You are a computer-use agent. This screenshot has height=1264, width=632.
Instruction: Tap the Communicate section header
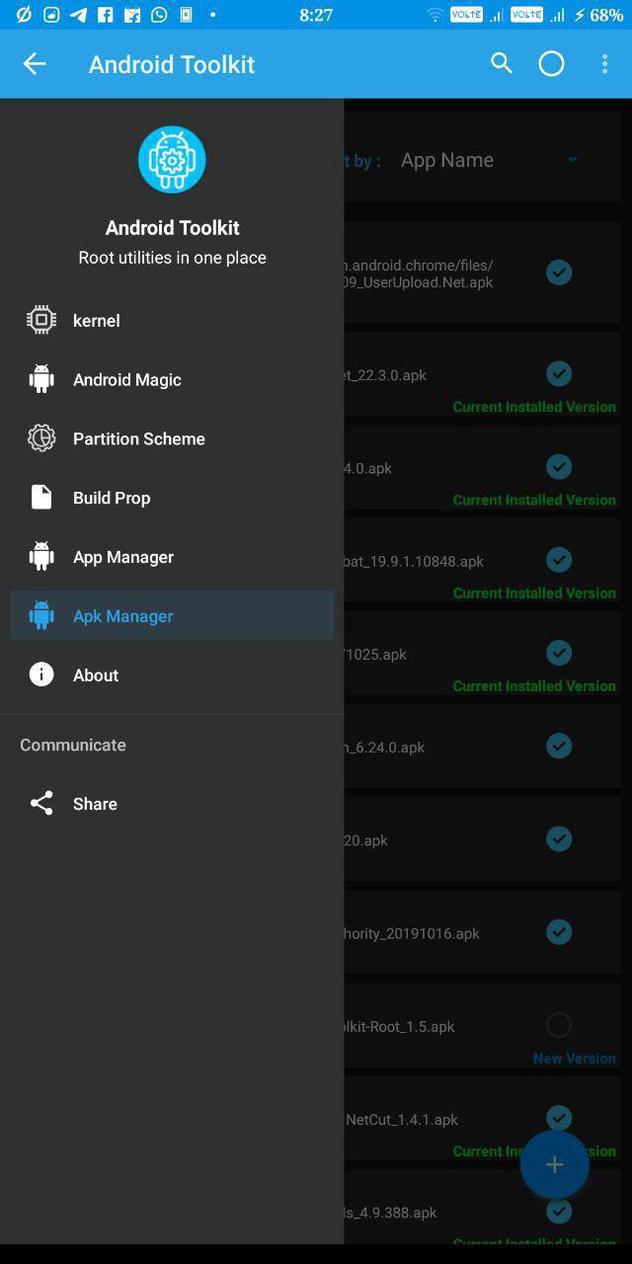(73, 745)
